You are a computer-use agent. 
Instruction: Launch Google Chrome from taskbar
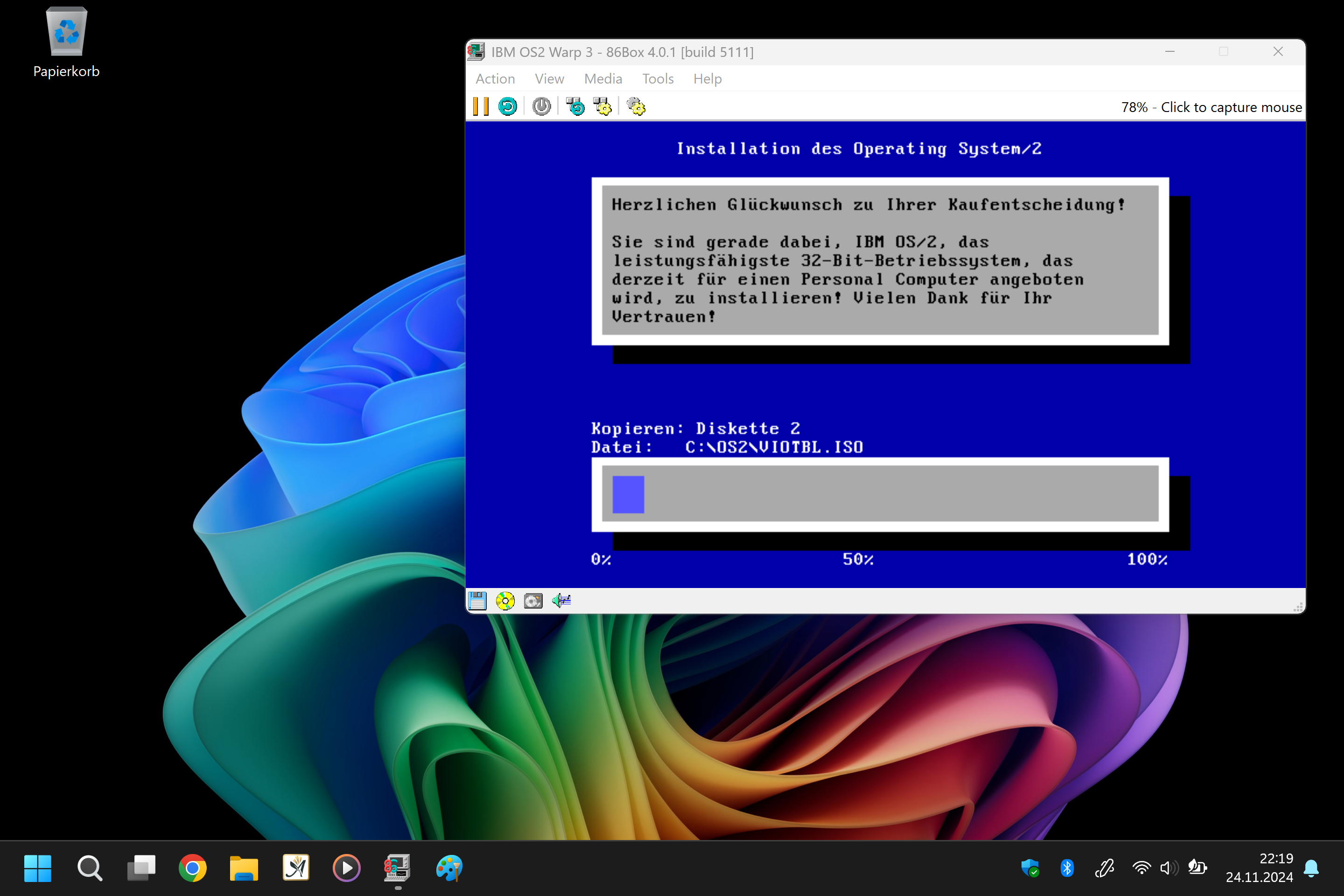193,868
